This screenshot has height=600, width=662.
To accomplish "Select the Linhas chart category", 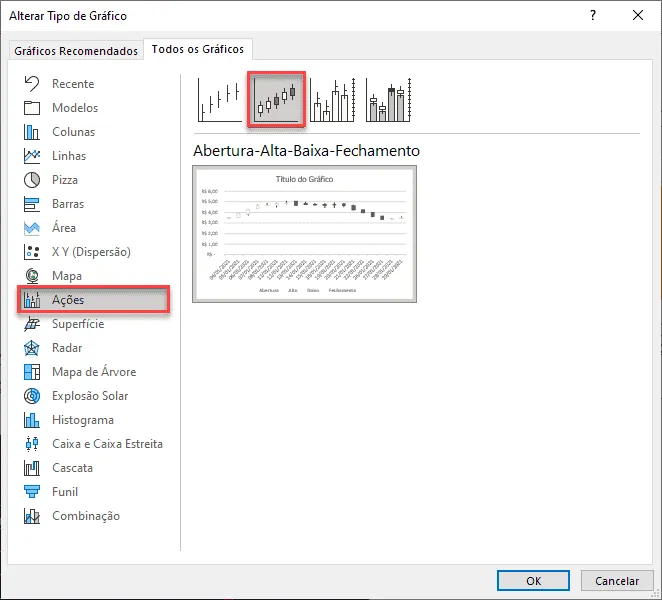I will [x=69, y=156].
